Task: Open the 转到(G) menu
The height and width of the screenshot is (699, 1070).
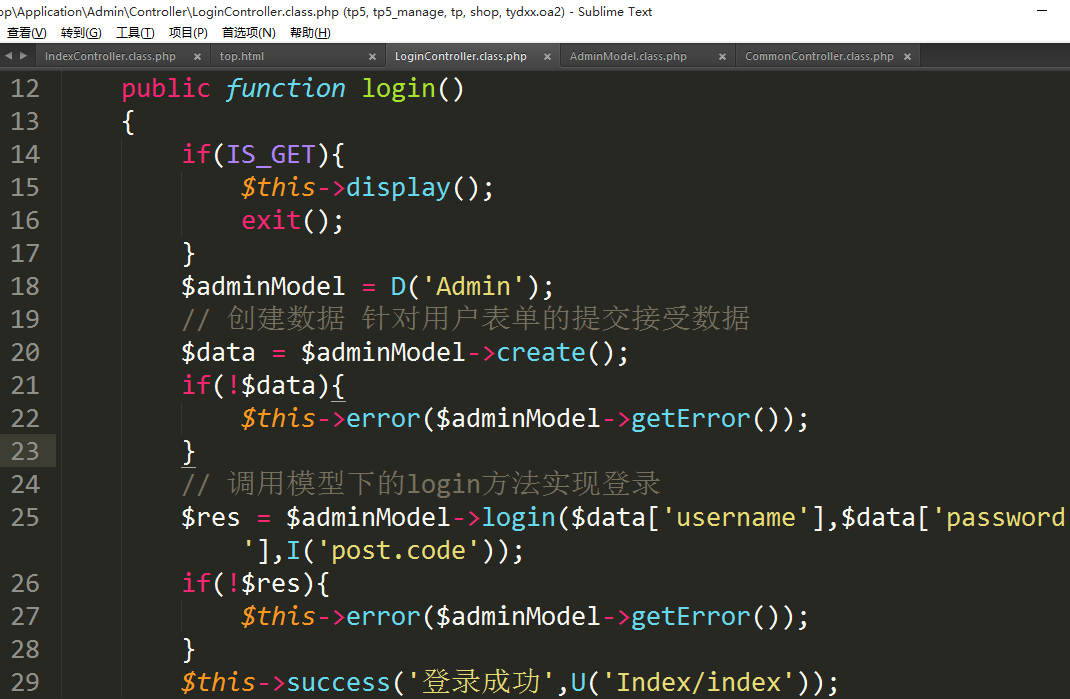Action: [81, 33]
